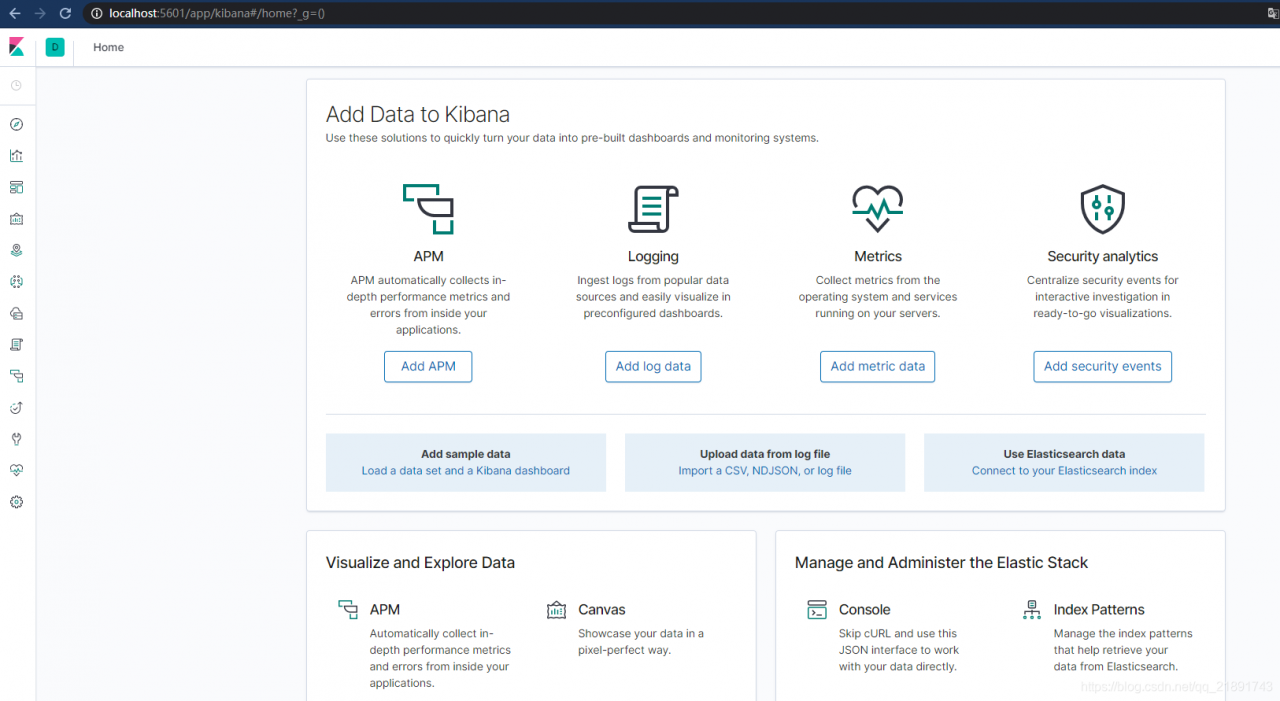Click the Logging title text
This screenshot has height=701, width=1280.
(653, 257)
